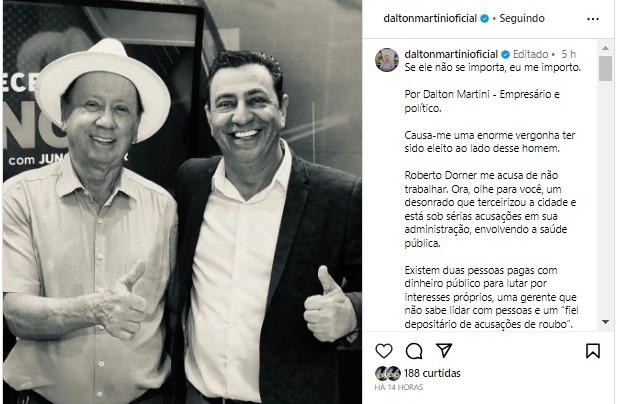Viewport: 628px width, 404px height.
Task: Open the daltonmartinioficial profile avatar
Action: click(387, 60)
